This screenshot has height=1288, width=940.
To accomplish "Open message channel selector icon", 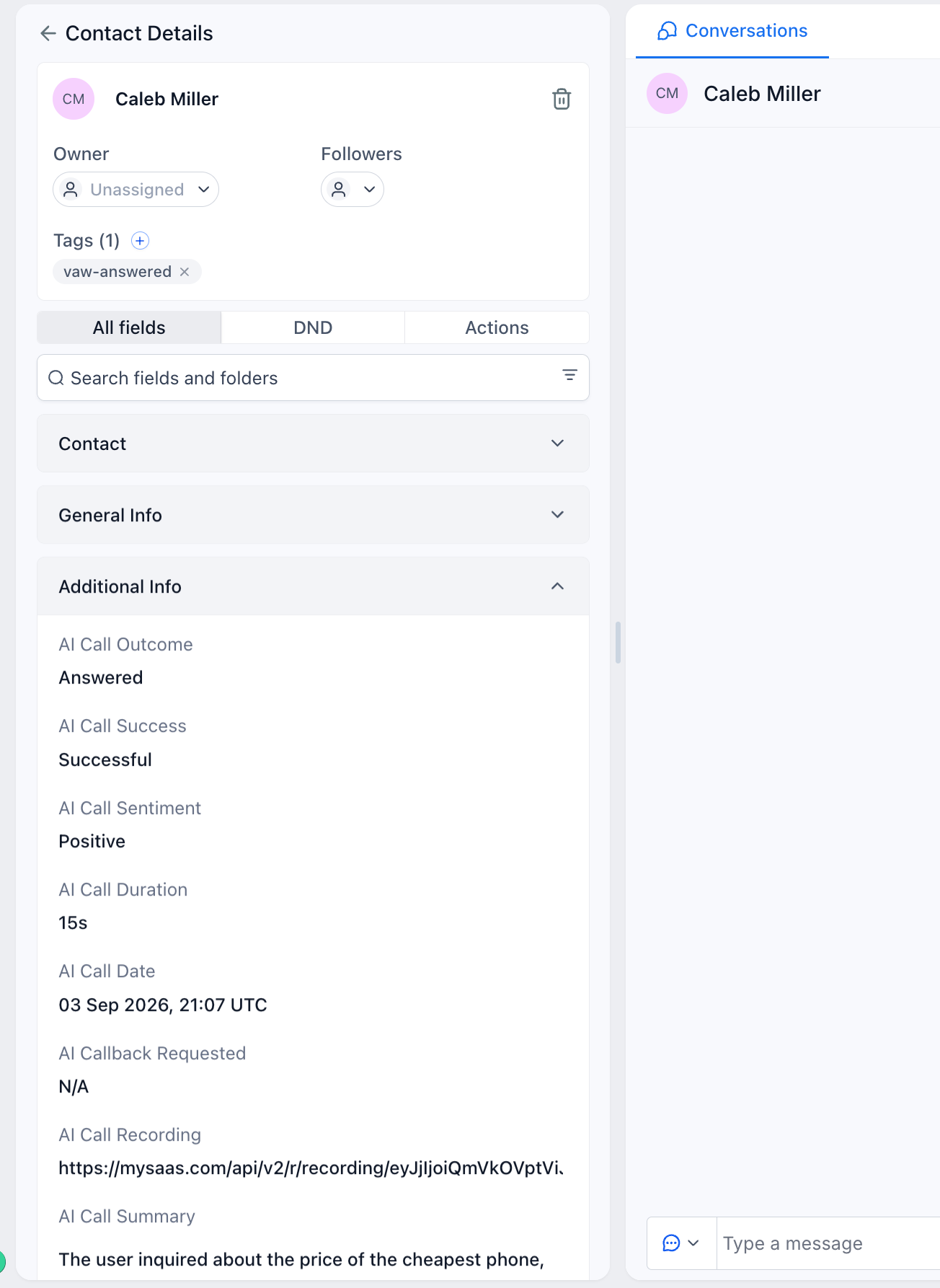I will (x=680, y=1243).
